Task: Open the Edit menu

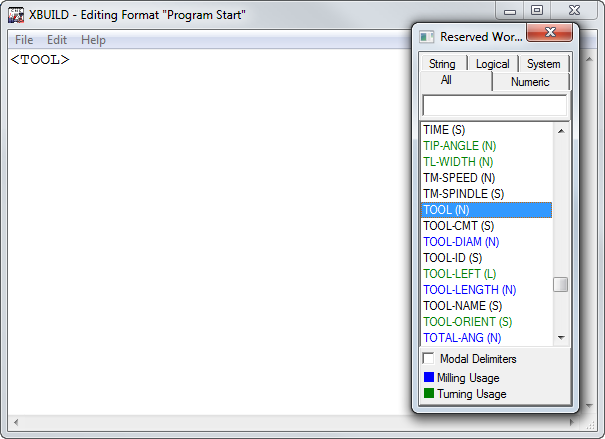Action: point(57,40)
